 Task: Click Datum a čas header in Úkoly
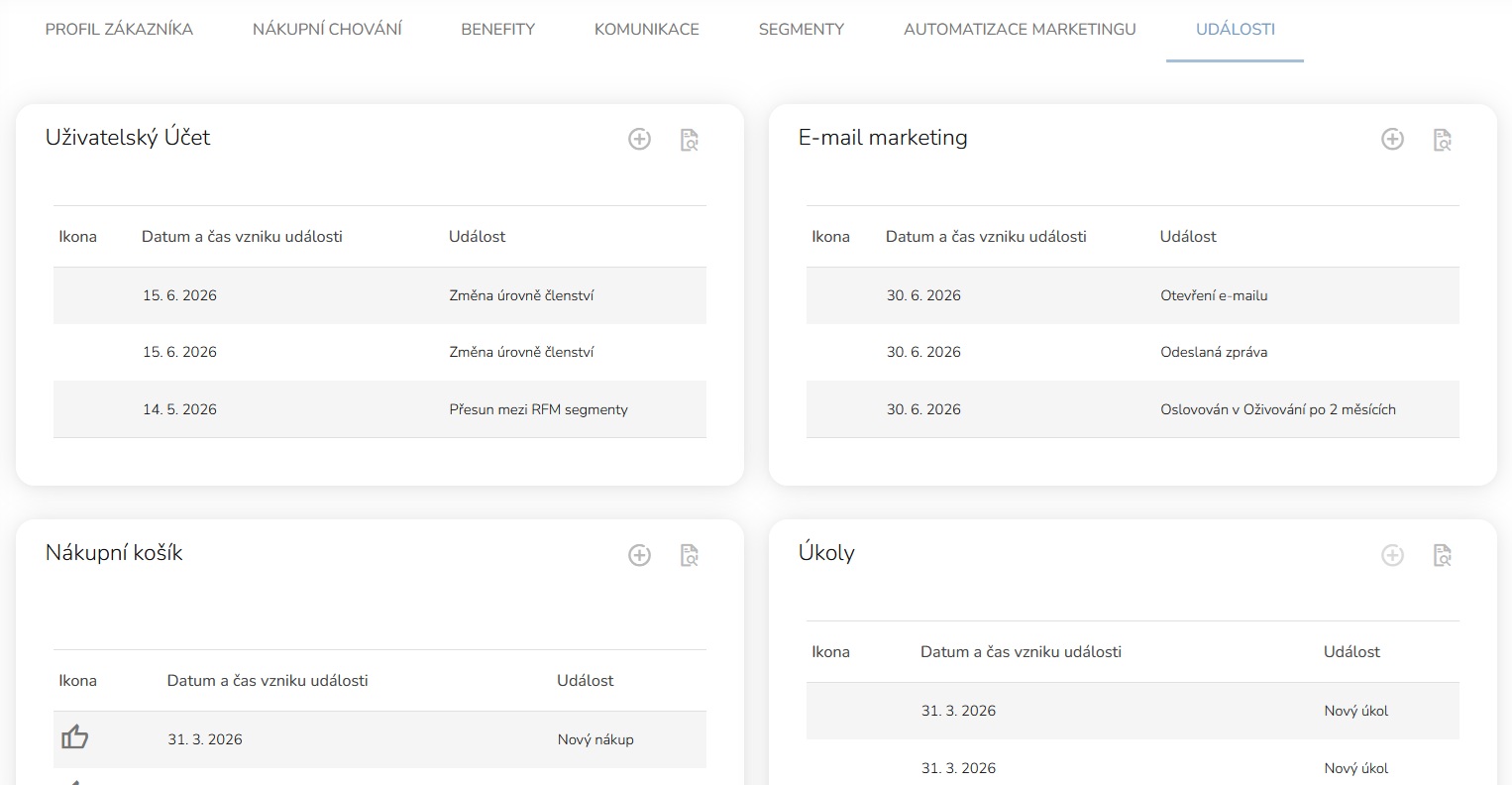pyautogui.click(x=1021, y=652)
